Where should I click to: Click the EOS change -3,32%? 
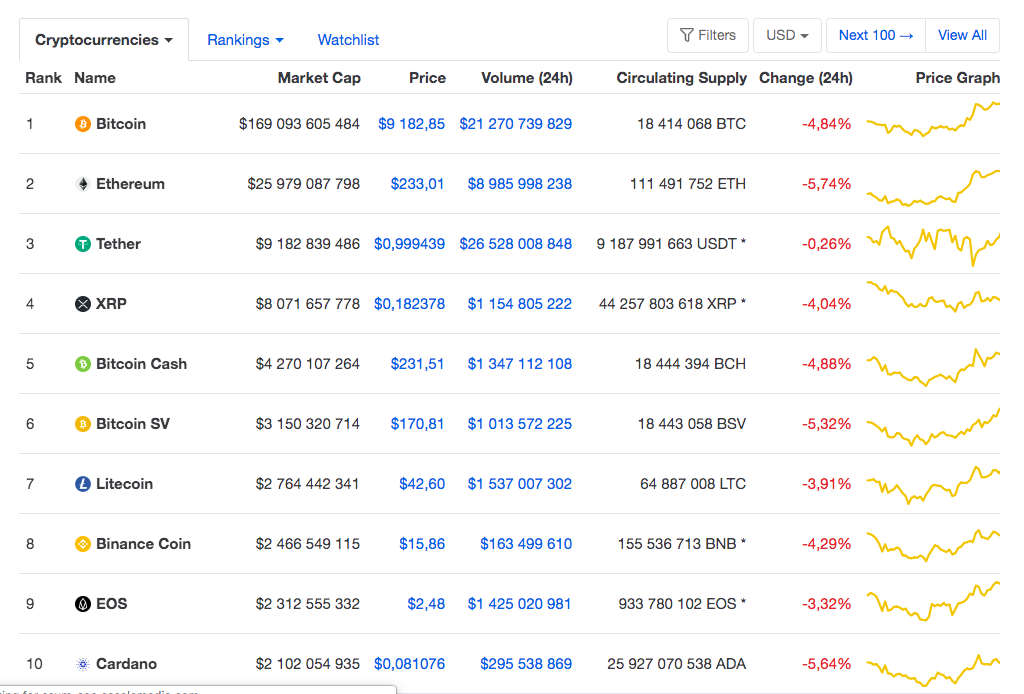tap(827, 604)
